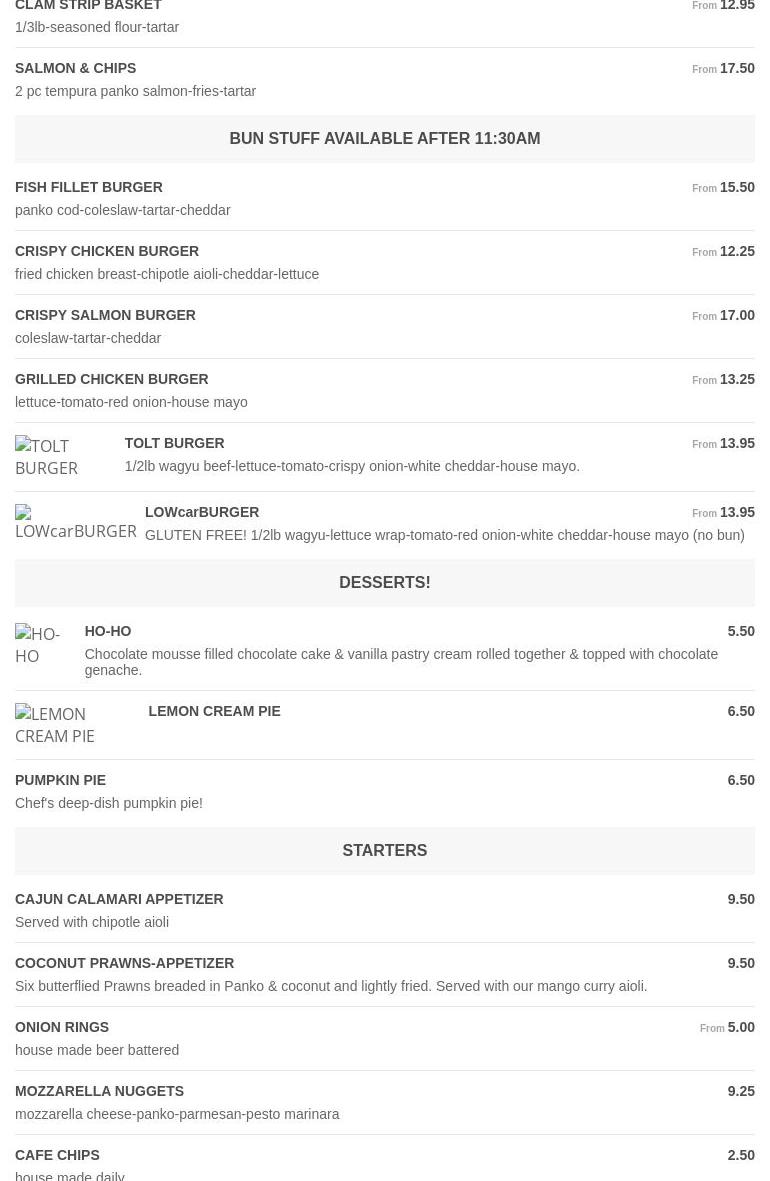Pick the Salmon & Chips entry

[76, 68]
